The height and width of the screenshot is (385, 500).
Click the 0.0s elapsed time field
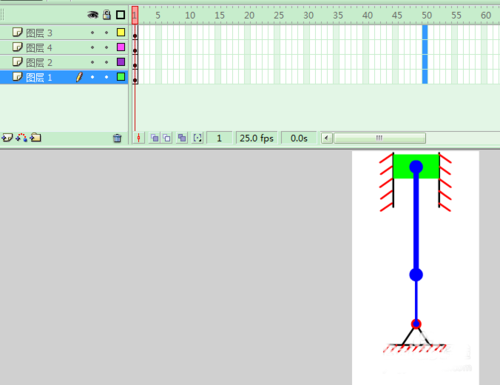[299, 138]
